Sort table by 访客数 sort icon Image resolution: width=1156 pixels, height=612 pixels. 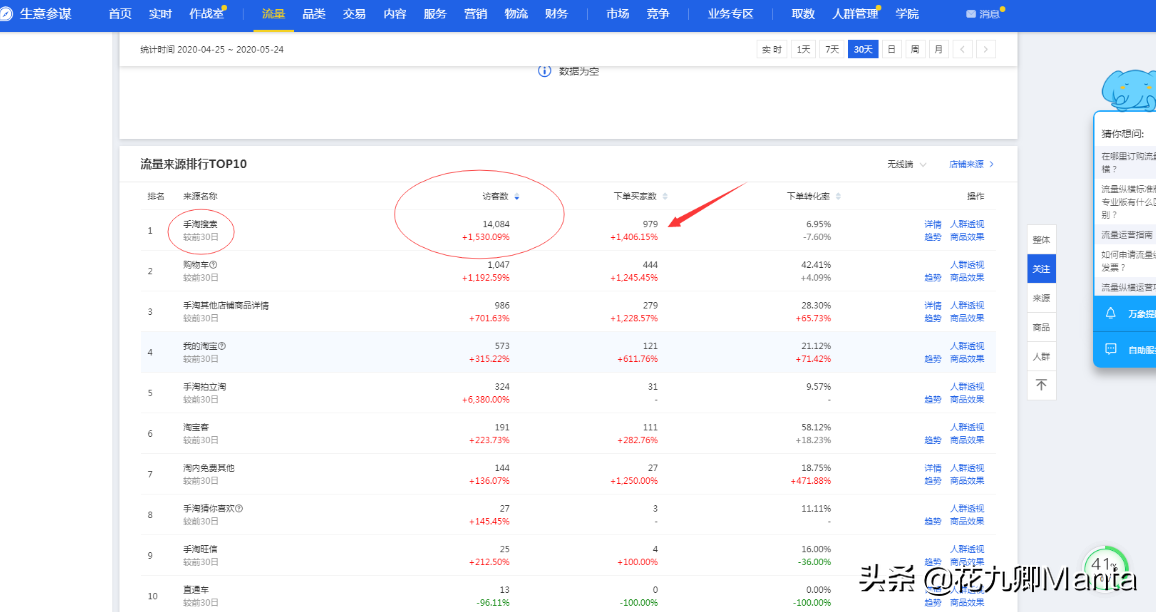(517, 196)
